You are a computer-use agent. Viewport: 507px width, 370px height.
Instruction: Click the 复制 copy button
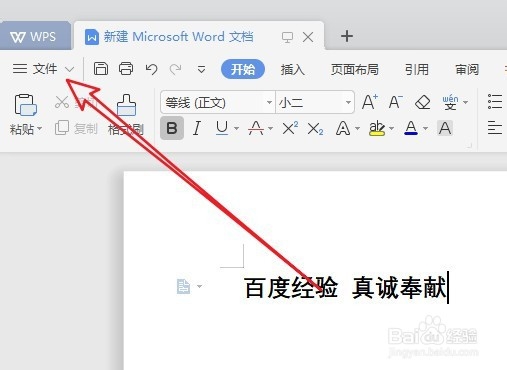point(76,128)
